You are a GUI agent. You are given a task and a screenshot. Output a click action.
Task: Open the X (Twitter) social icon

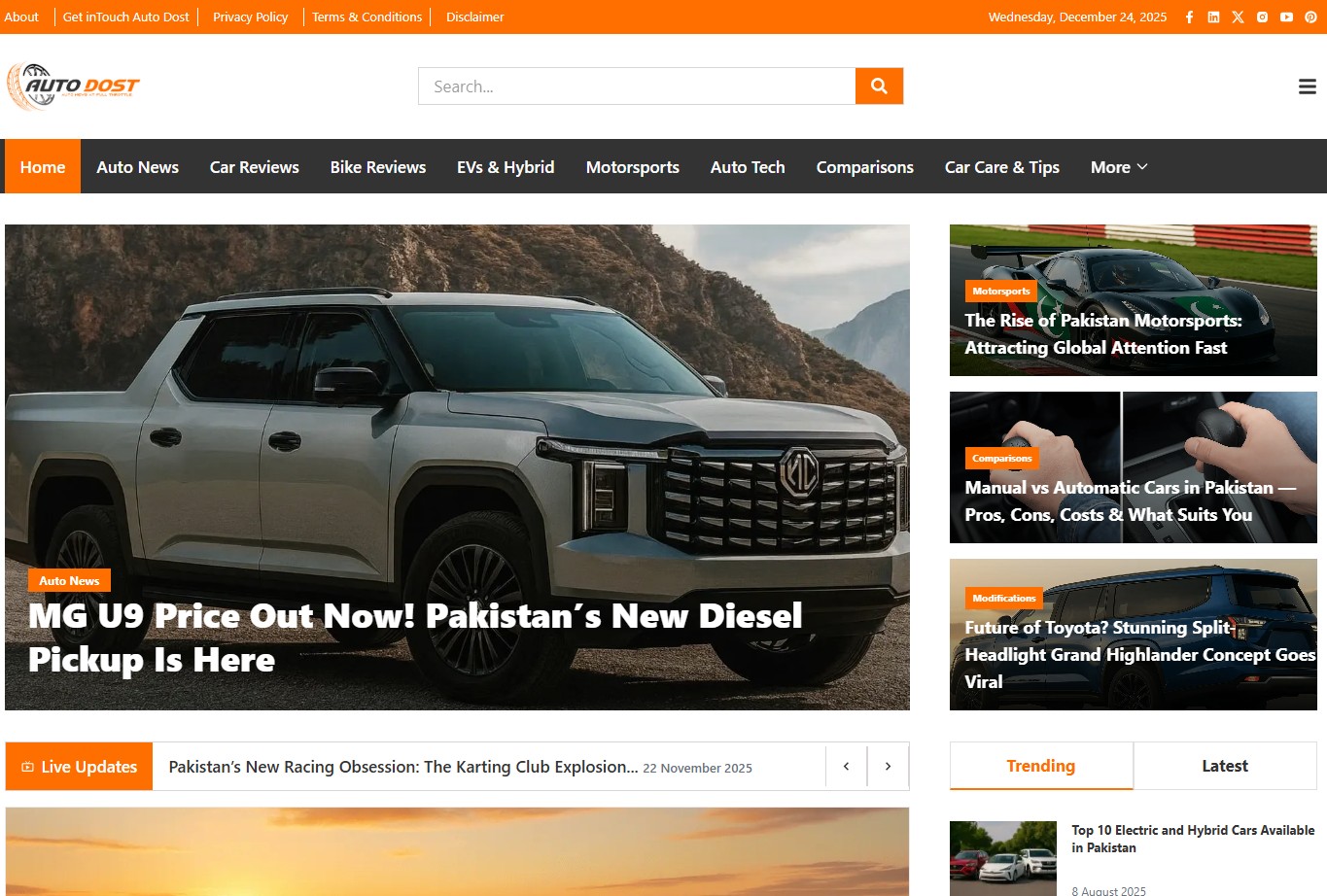[1238, 17]
